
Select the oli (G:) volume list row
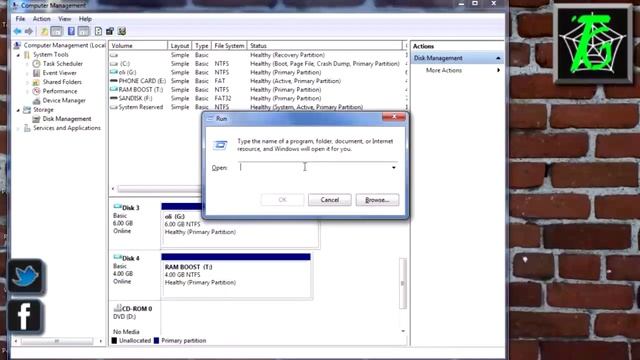(x=257, y=72)
